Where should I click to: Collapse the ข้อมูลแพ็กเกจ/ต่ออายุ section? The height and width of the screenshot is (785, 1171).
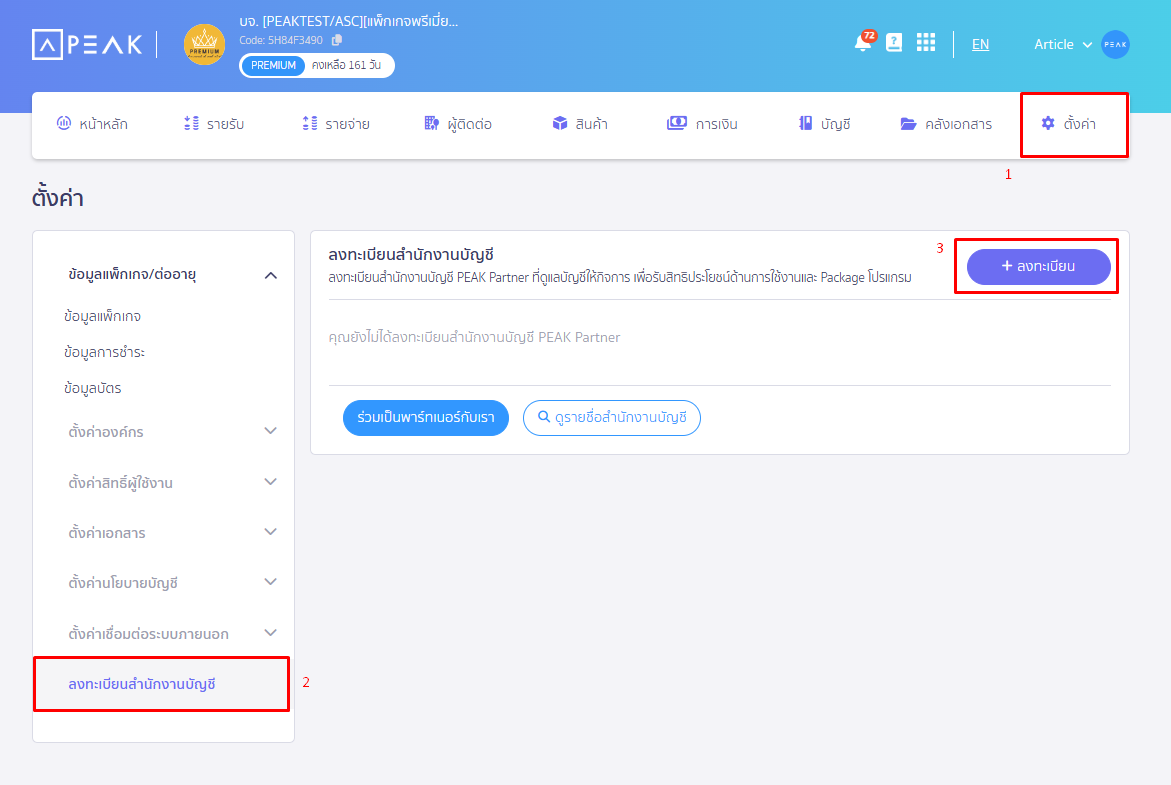pyautogui.click(x=270, y=275)
